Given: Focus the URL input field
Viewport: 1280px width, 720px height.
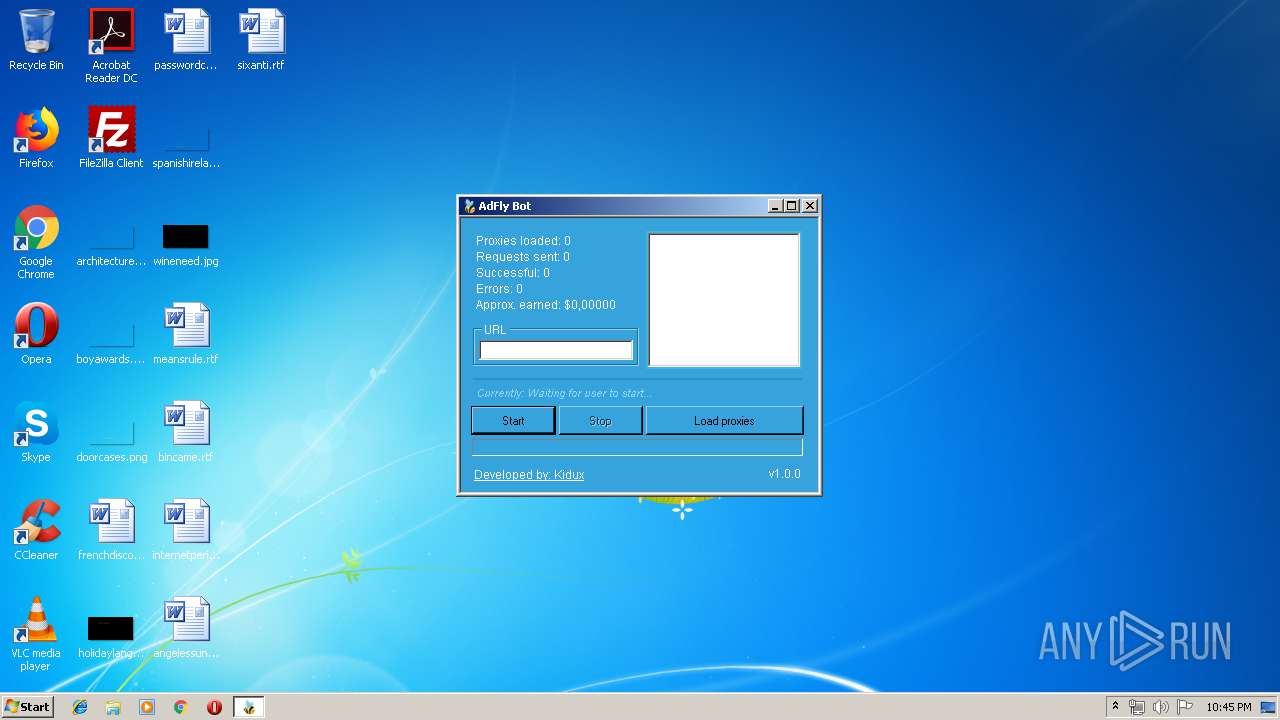Looking at the screenshot, I should [x=556, y=350].
